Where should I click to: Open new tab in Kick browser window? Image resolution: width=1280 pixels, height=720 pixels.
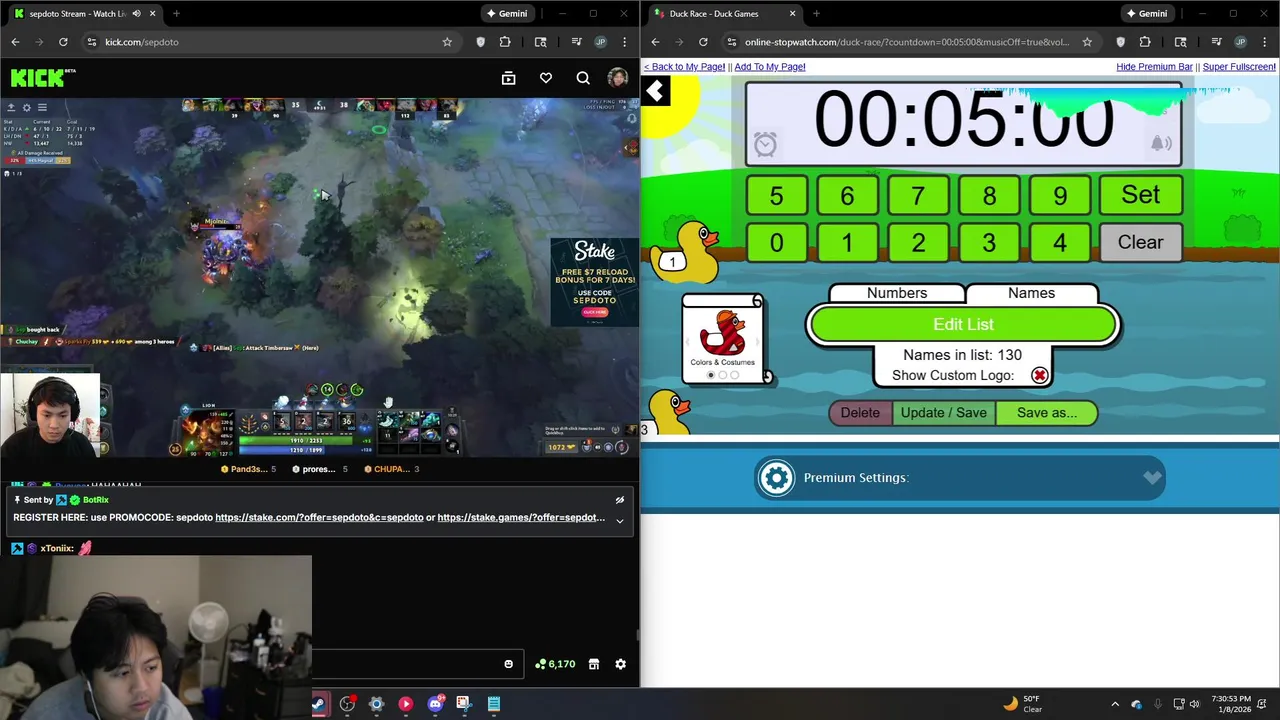click(176, 14)
